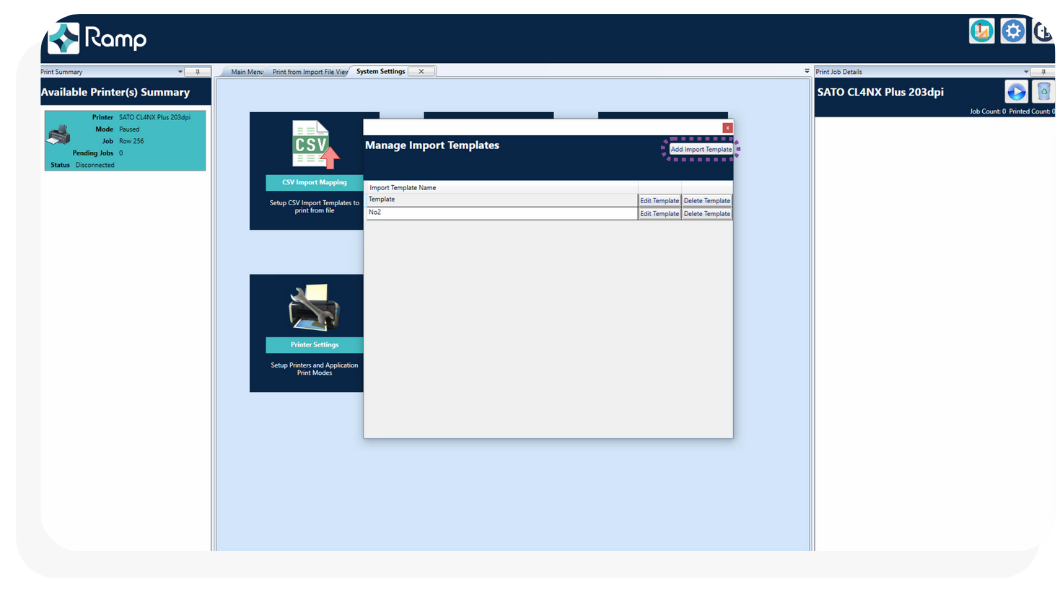Clear print jobs using the recycle bin icon
The height and width of the screenshot is (594, 1060).
coord(1045,91)
